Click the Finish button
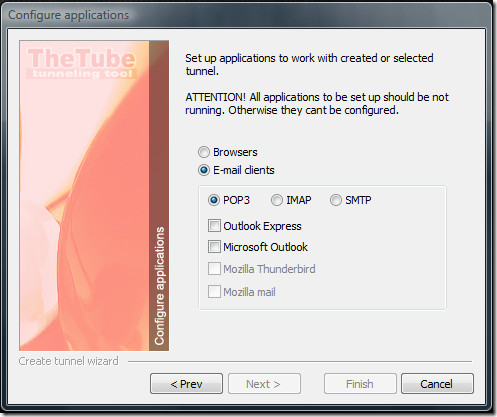497x417 pixels. point(360,384)
